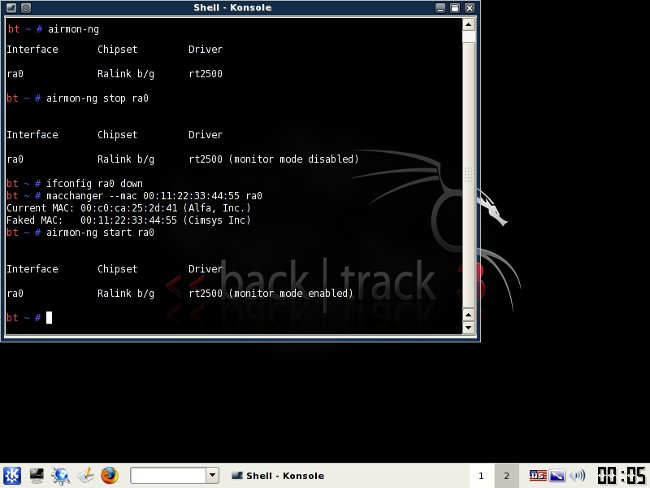Open the display settings tray icon
The image size is (650, 488).
click(x=557, y=475)
